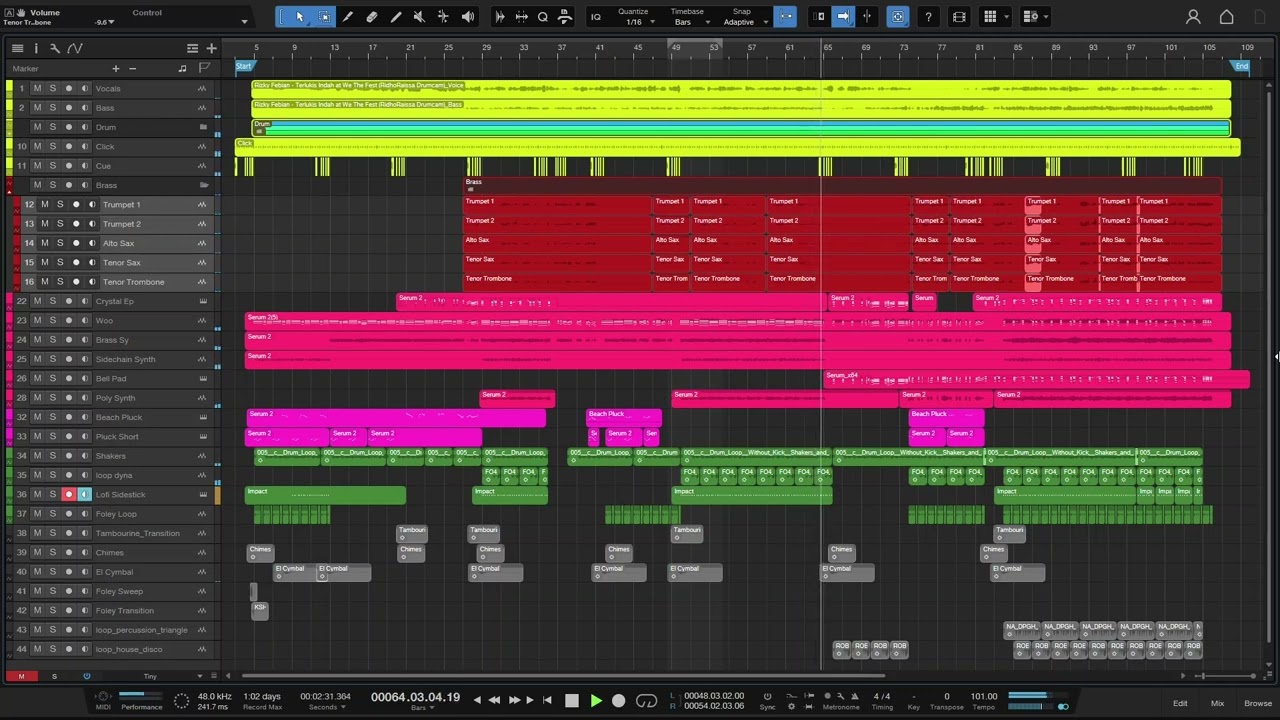
Task: Open the Snap Adaptive dropdown
Action: coord(744,17)
